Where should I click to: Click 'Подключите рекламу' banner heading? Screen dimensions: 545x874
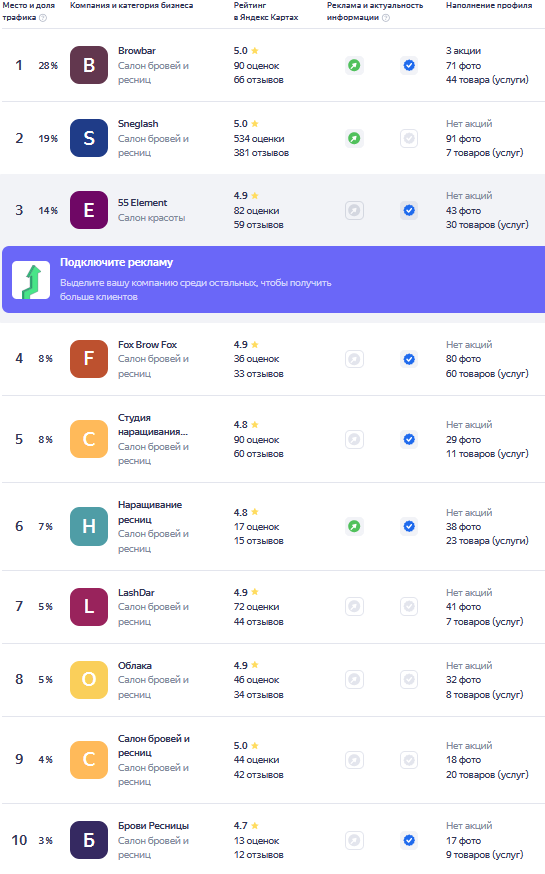116,263
